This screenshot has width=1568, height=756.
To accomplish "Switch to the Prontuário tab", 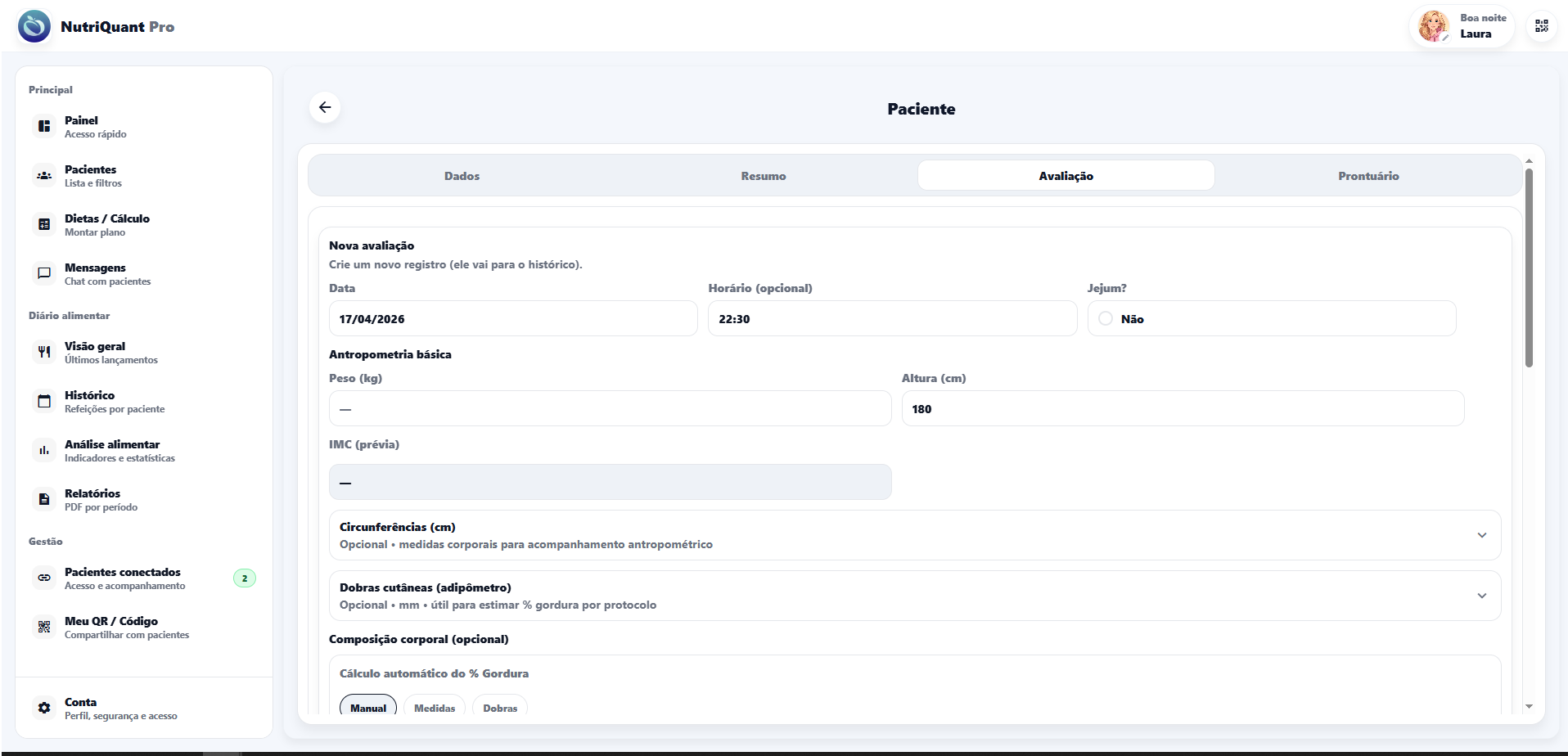I will point(1367,176).
